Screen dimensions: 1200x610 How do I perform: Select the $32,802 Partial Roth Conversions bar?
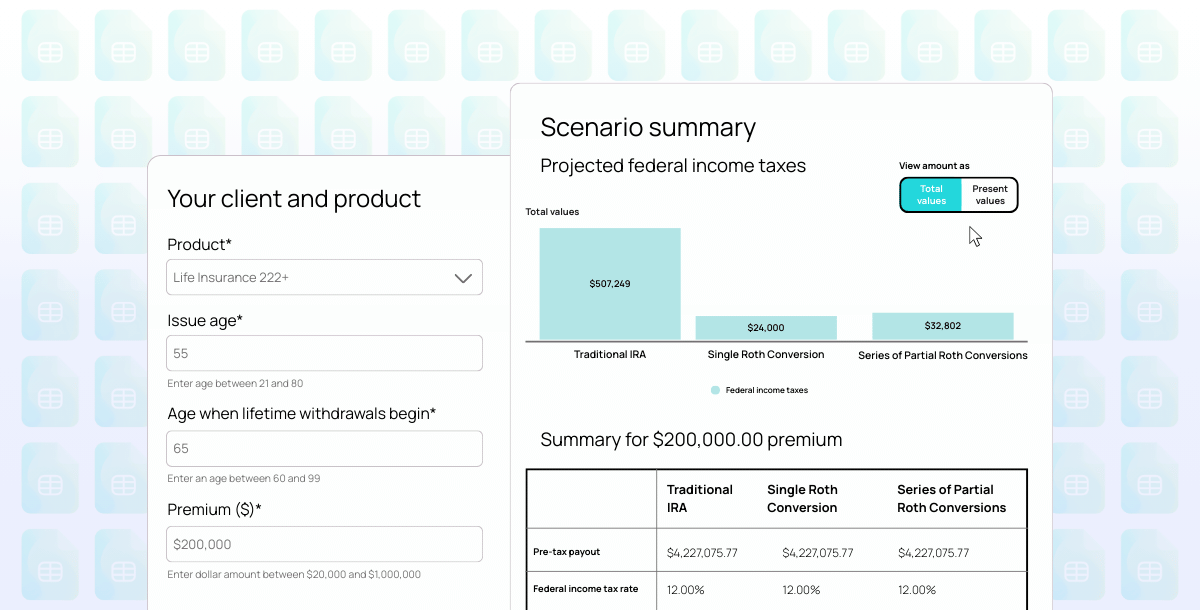(942, 326)
